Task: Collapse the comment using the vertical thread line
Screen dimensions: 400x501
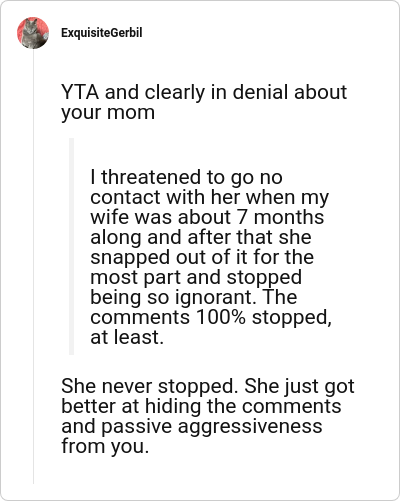Action: coord(33,267)
